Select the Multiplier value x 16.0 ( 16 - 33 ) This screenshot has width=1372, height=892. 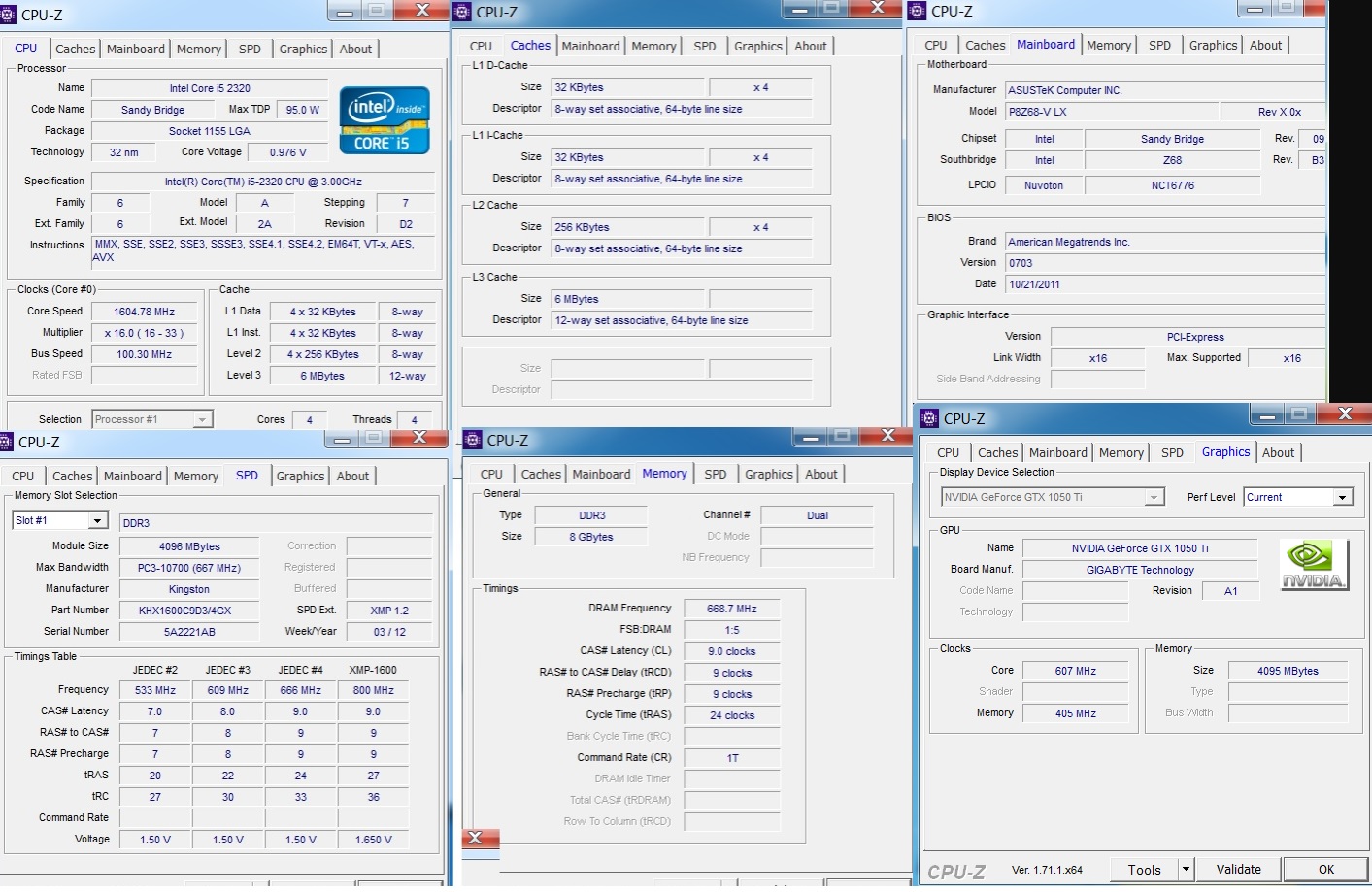[x=145, y=333]
